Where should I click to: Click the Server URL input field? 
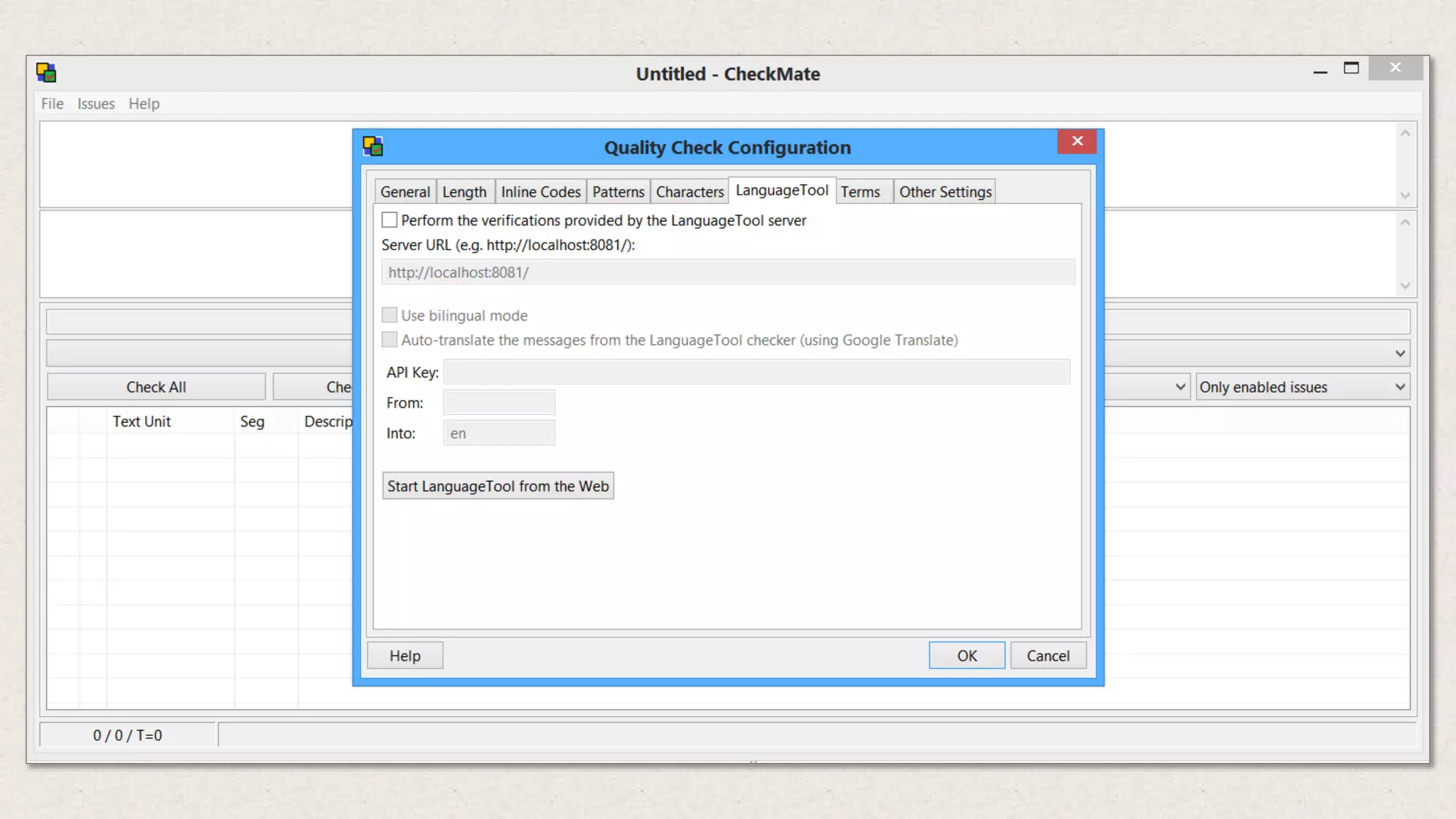pos(727,272)
